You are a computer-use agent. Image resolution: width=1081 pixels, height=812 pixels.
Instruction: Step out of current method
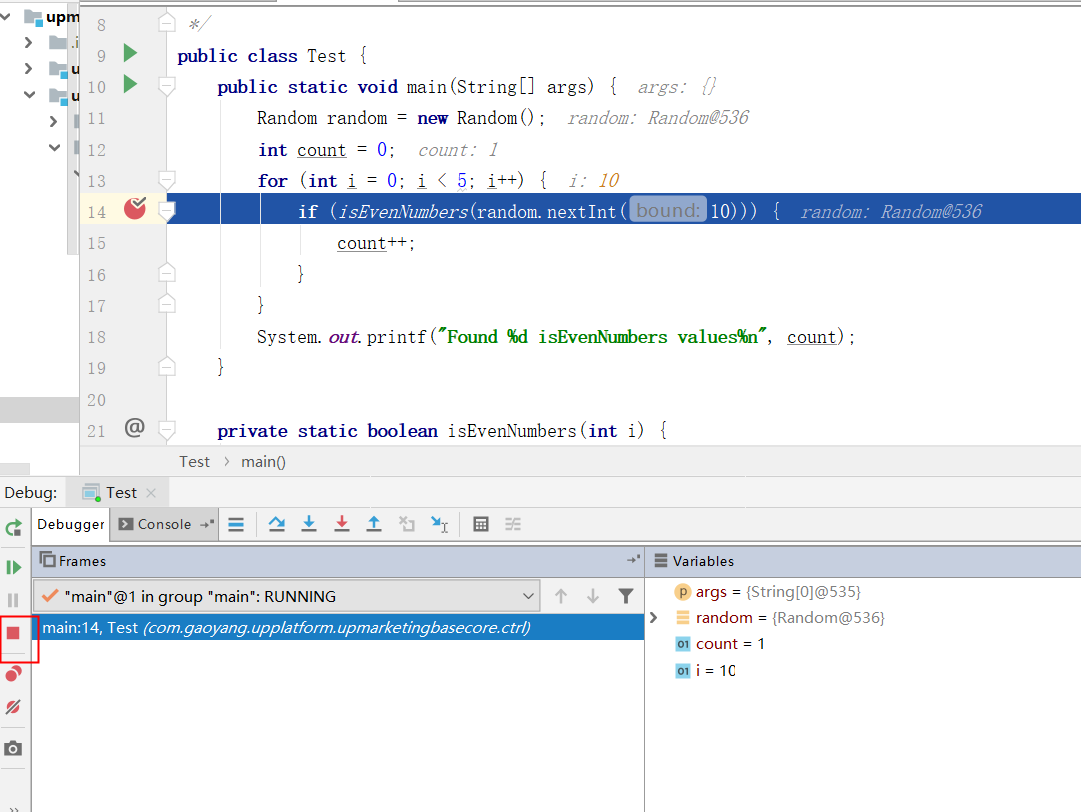[374, 525]
